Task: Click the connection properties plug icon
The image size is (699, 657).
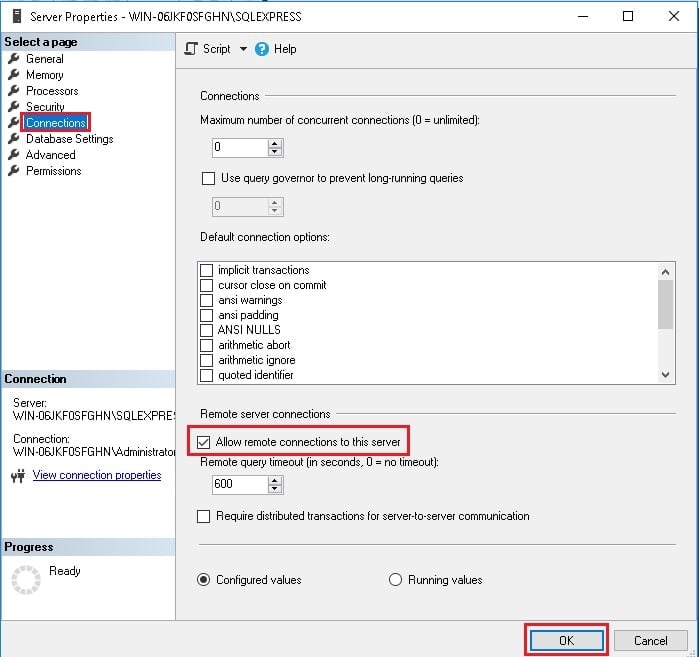Action: click(18, 476)
